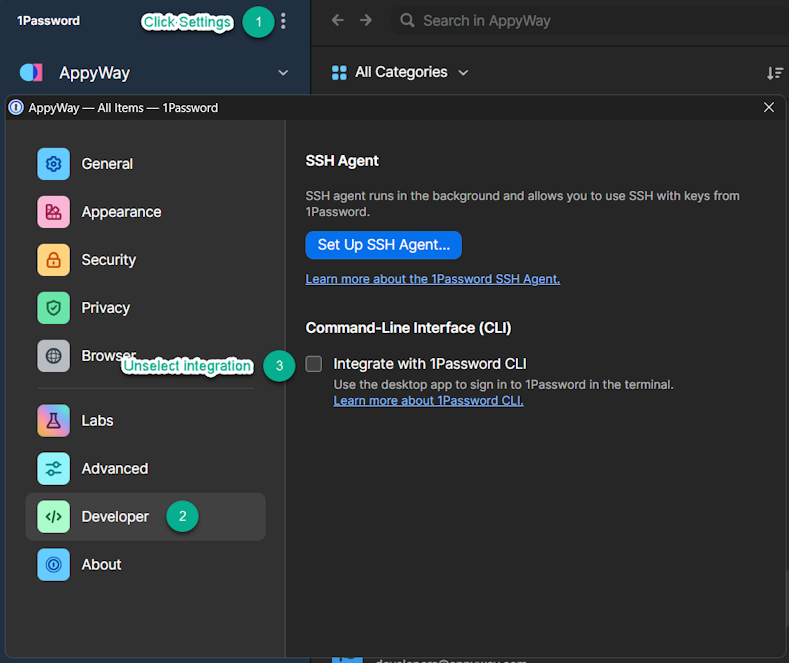This screenshot has height=663, width=789.
Task: Click the 1Password app title text
Action: pyautogui.click(x=48, y=21)
